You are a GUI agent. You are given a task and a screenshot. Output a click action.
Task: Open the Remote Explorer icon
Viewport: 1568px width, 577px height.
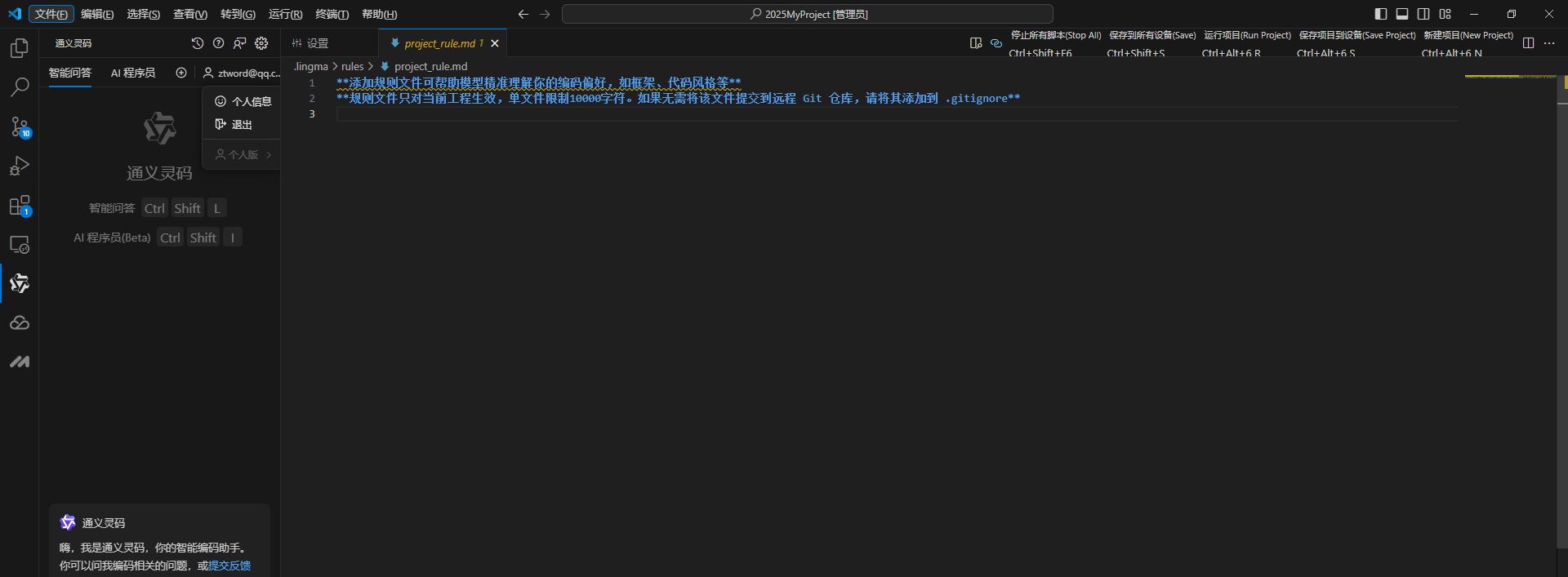pyautogui.click(x=20, y=244)
